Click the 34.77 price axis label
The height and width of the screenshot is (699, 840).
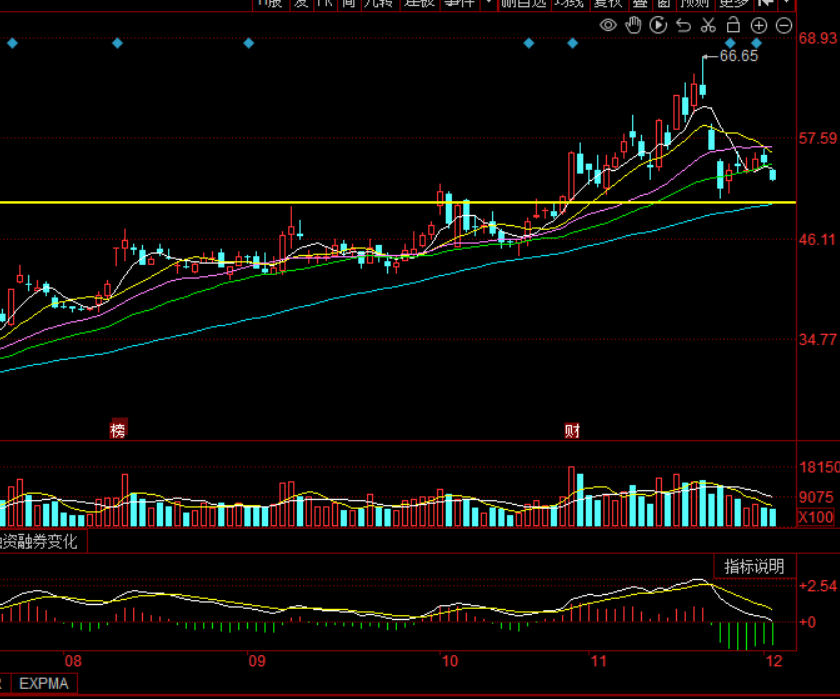(818, 339)
